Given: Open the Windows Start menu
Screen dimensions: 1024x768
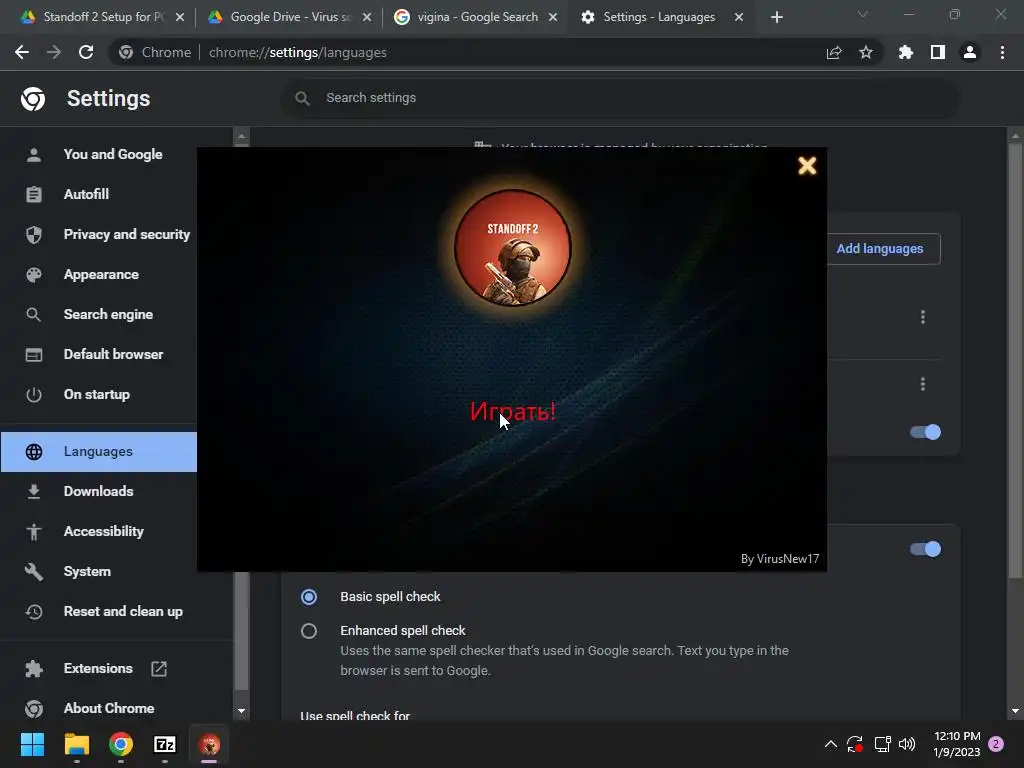Looking at the screenshot, I should coord(32,744).
